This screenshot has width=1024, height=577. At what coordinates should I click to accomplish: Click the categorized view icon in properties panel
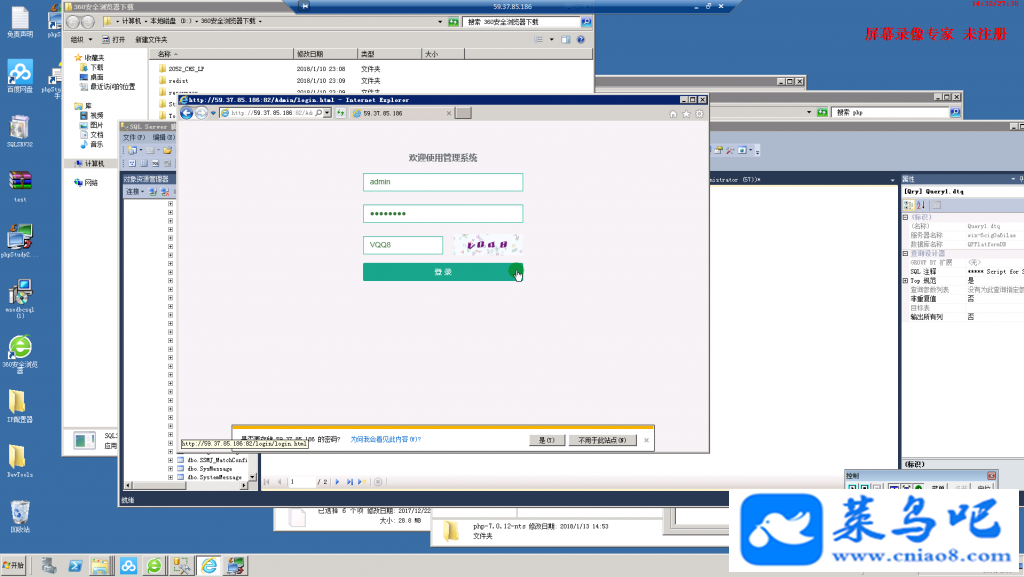(x=908, y=205)
